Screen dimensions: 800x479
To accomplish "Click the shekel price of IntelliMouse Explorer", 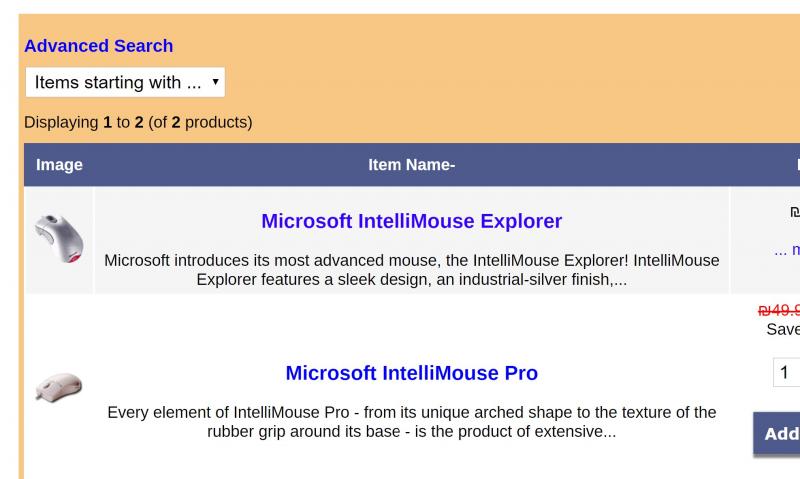I will (795, 211).
